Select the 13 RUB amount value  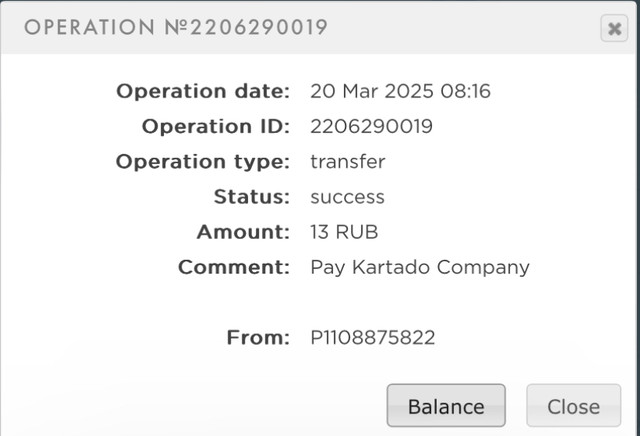click(x=345, y=232)
